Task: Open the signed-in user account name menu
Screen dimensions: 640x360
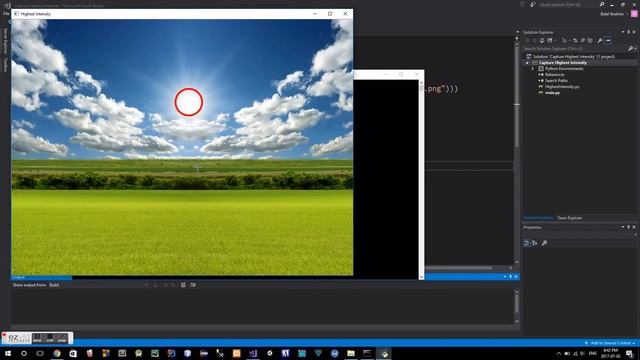Action: point(613,14)
